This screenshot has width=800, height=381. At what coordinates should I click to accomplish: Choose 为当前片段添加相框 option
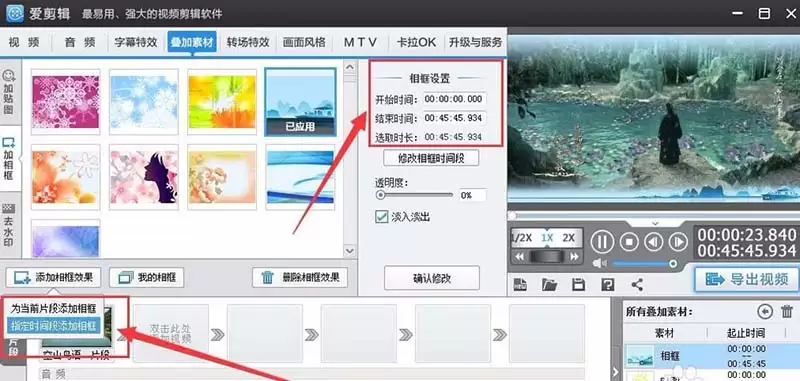pos(54,309)
